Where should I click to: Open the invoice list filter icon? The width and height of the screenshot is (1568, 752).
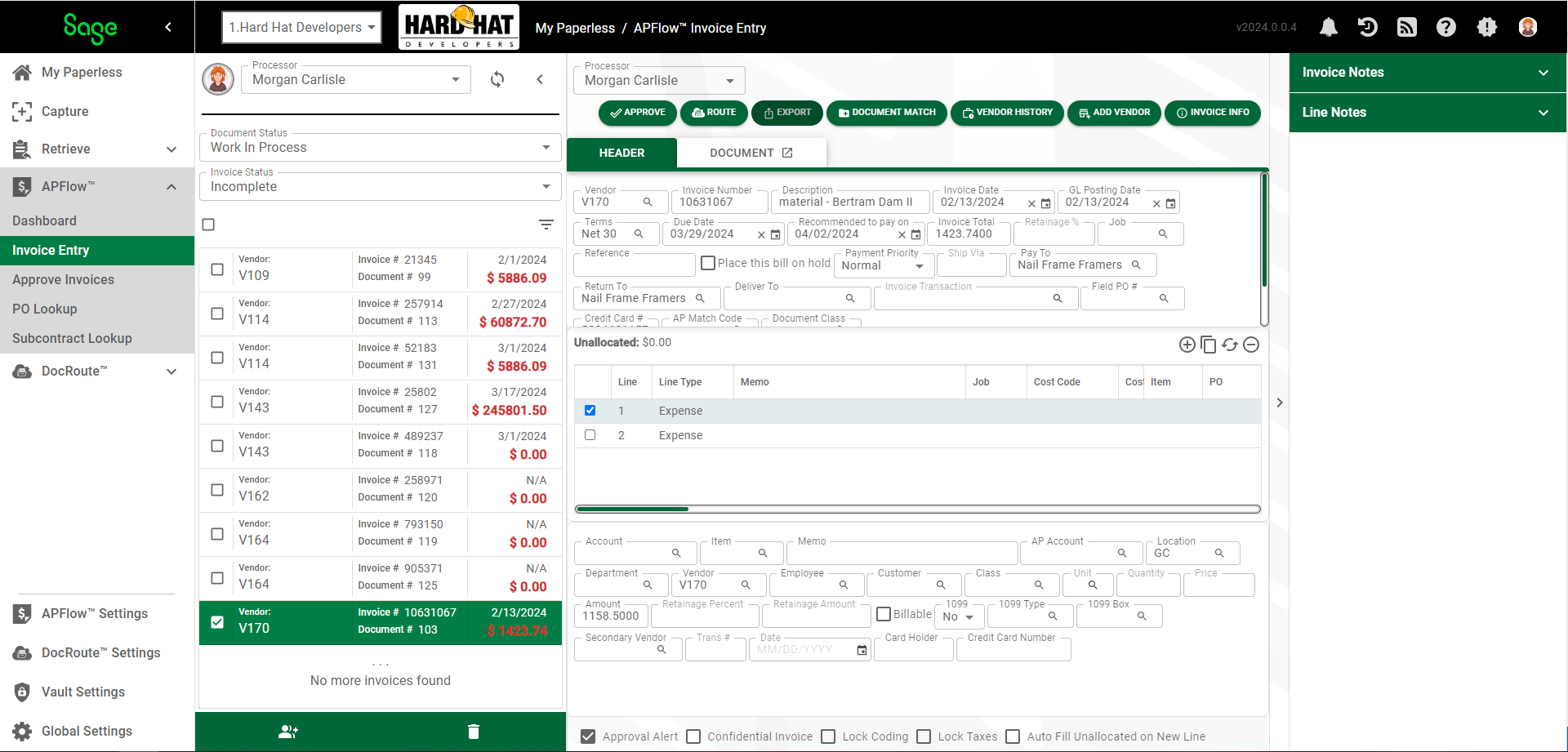coord(546,225)
